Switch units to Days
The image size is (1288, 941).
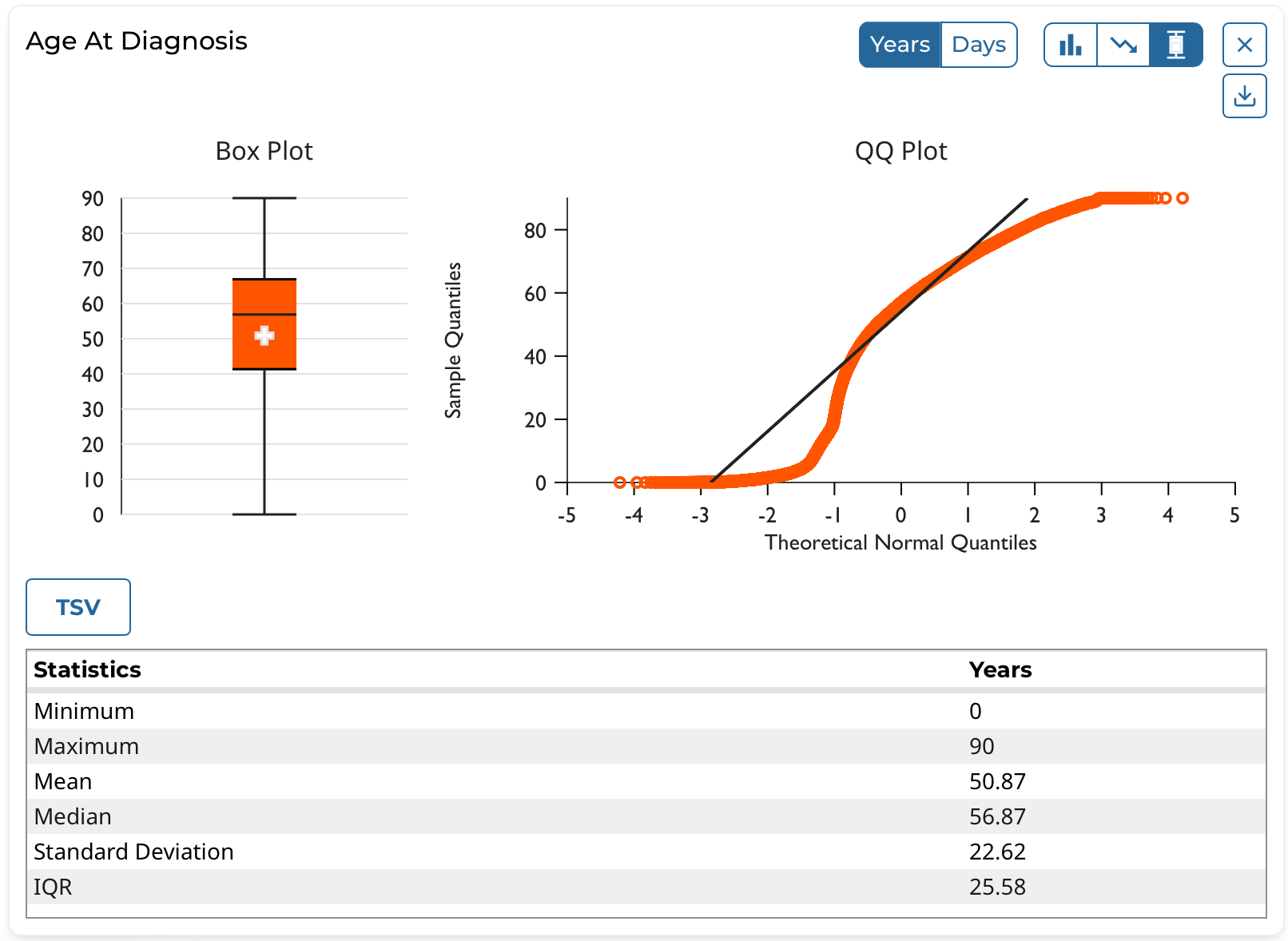[x=979, y=45]
